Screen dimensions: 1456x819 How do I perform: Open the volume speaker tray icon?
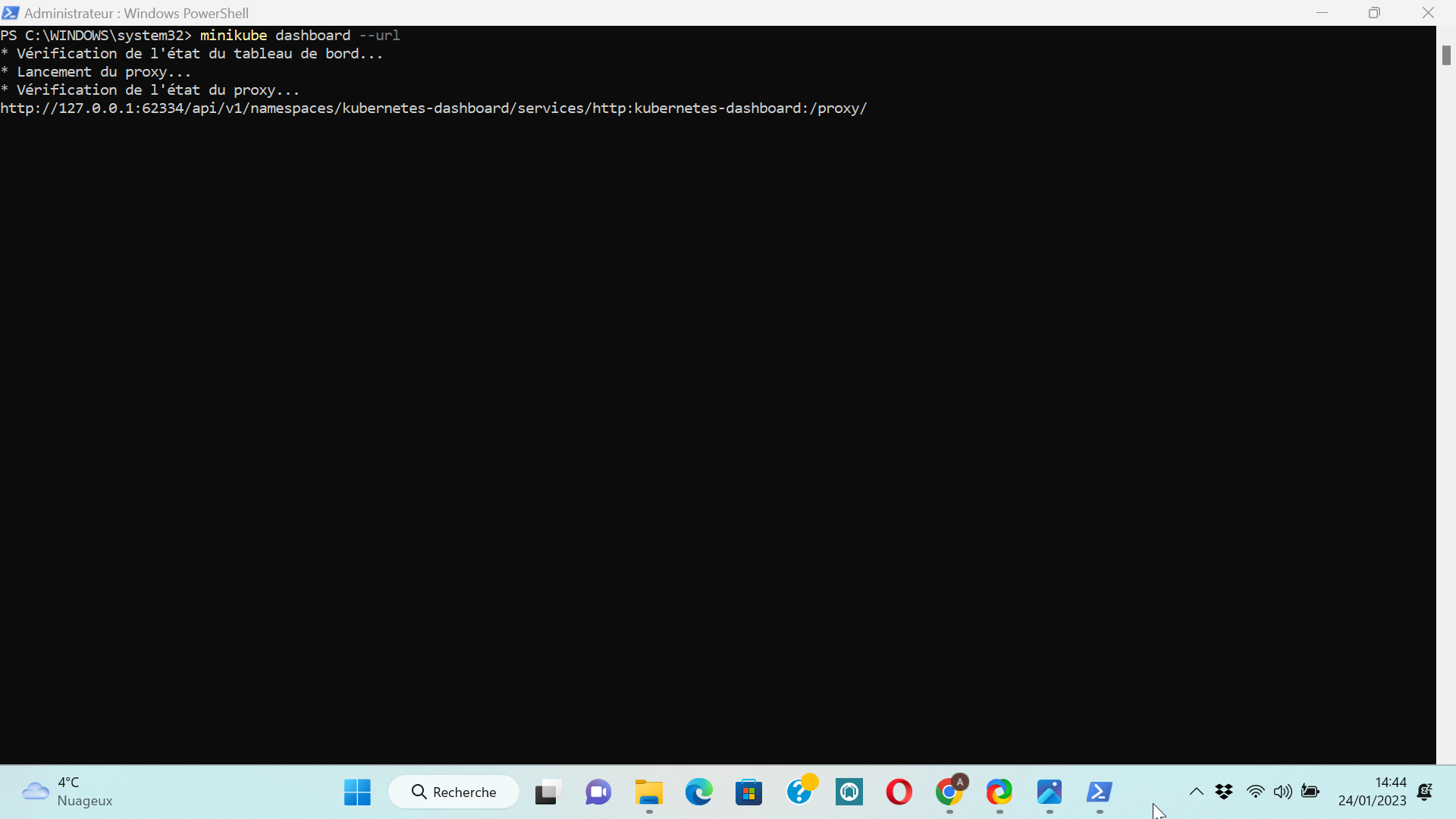(x=1282, y=792)
